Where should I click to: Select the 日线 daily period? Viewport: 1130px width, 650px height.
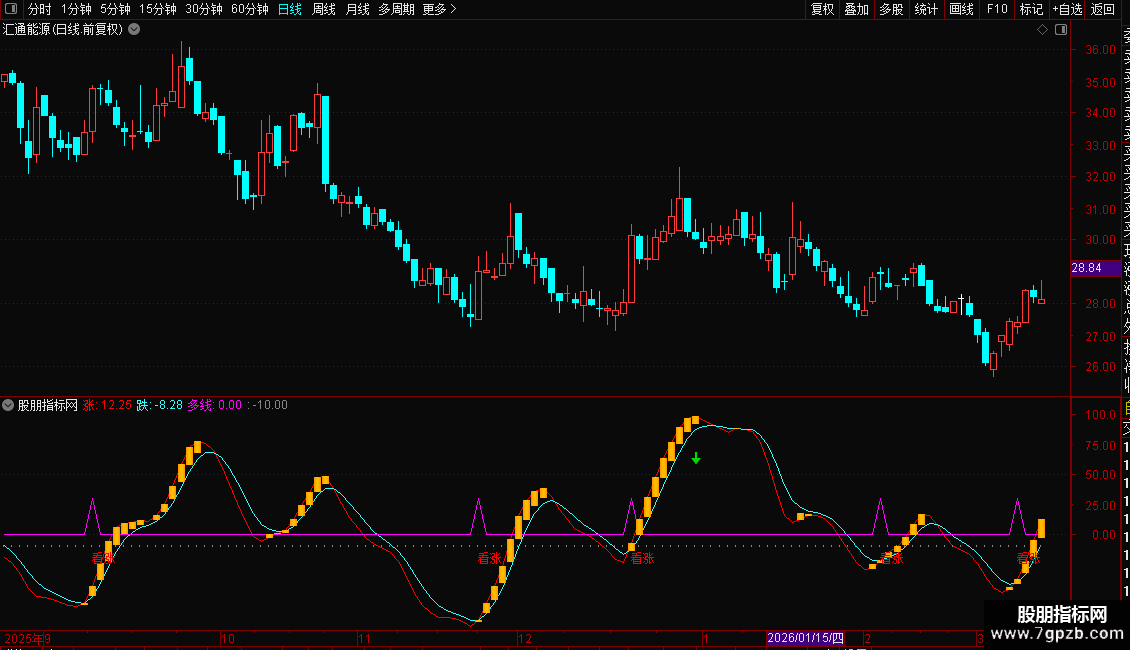[x=290, y=9]
